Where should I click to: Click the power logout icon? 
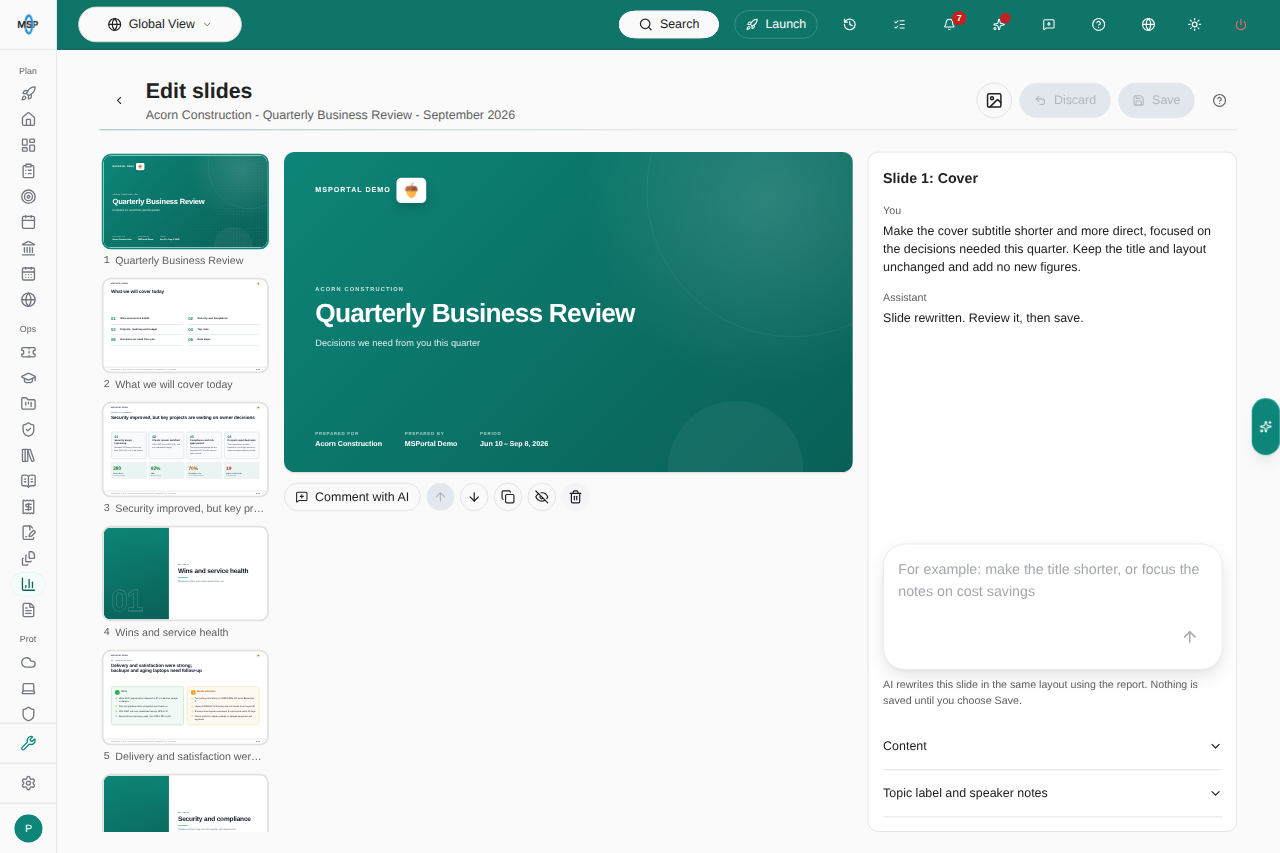click(x=1241, y=24)
